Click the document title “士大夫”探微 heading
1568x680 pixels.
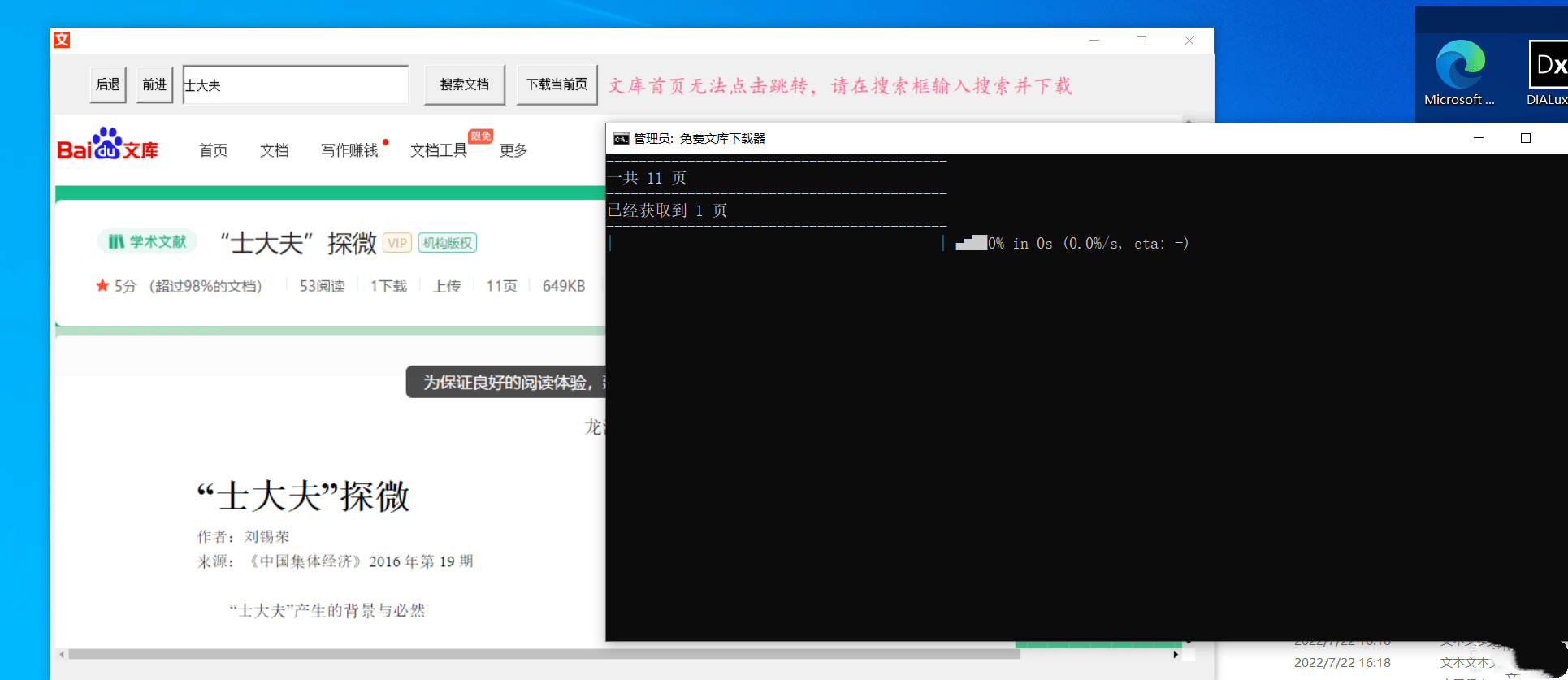coord(304,496)
